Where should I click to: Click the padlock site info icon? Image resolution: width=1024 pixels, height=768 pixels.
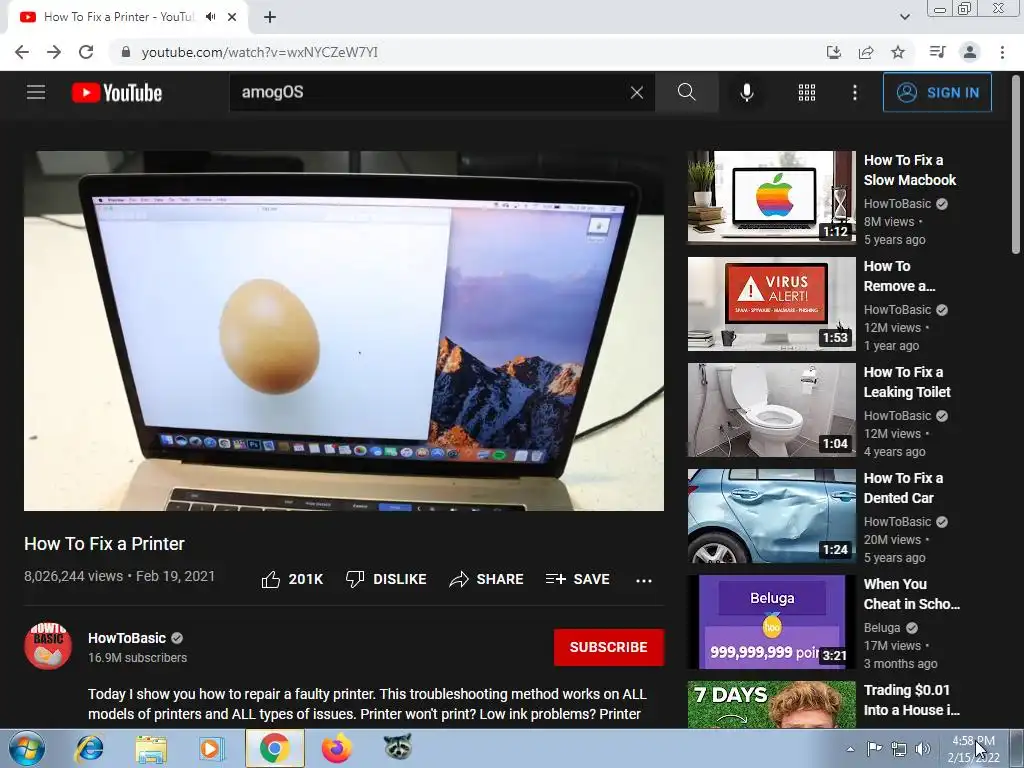click(126, 52)
